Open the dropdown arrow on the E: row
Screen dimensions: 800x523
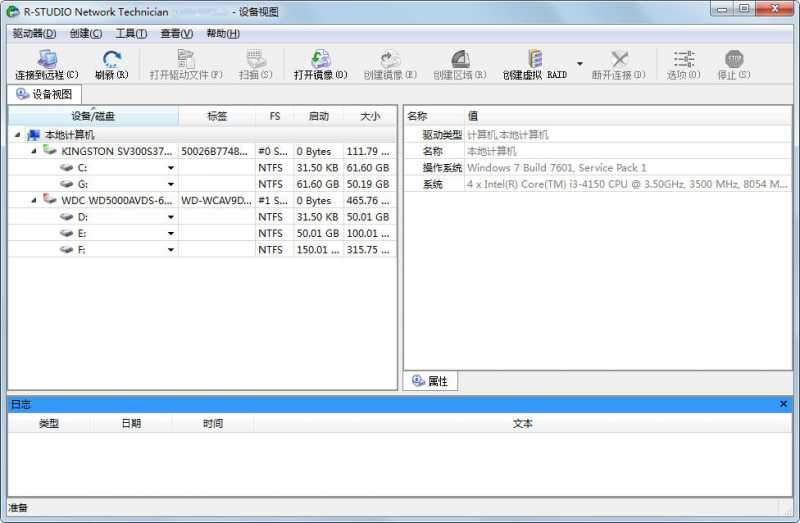click(x=171, y=234)
